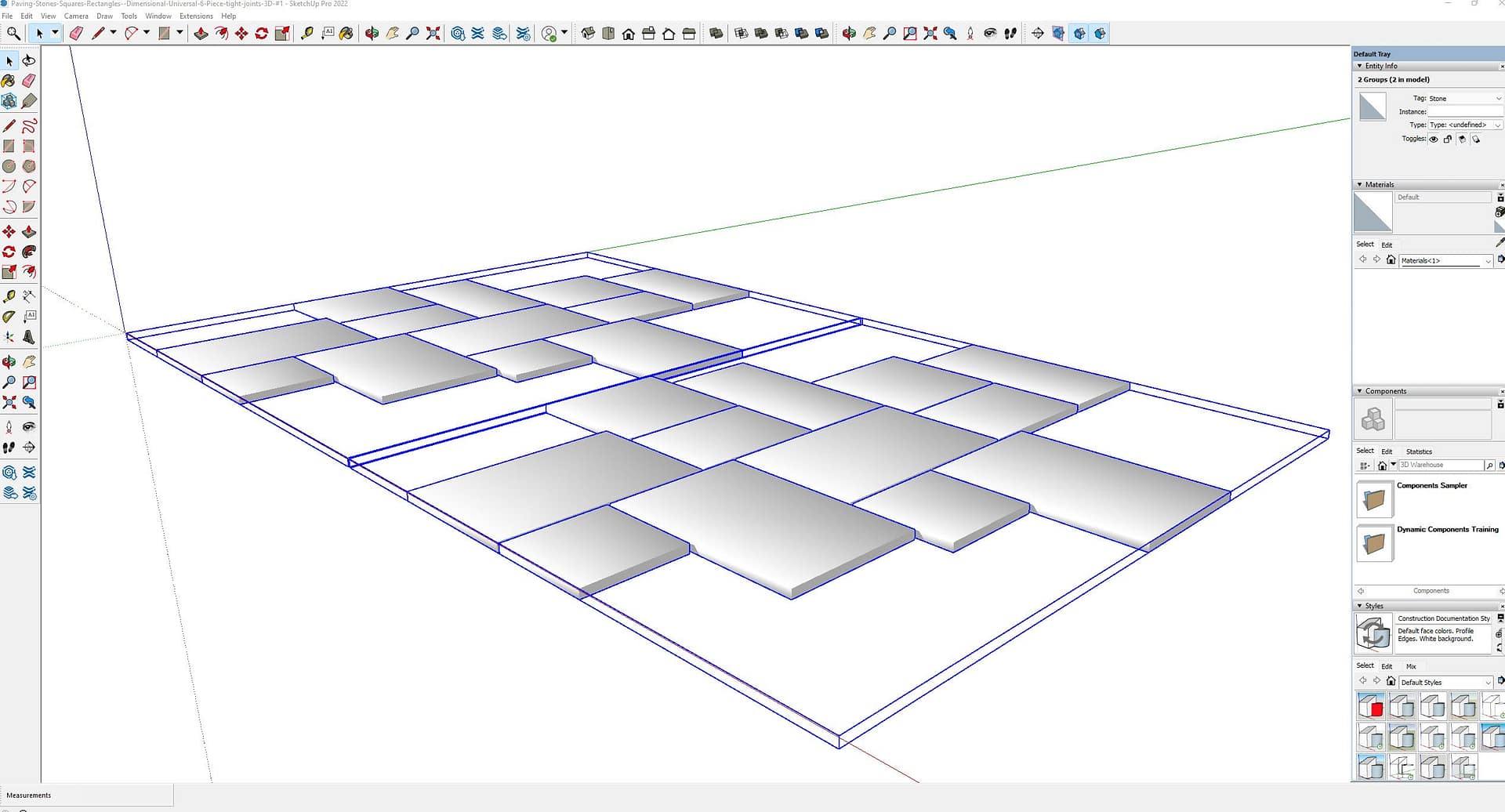Switch to Statistics tab in Components
This screenshot has height=812, width=1505.
[1419, 451]
